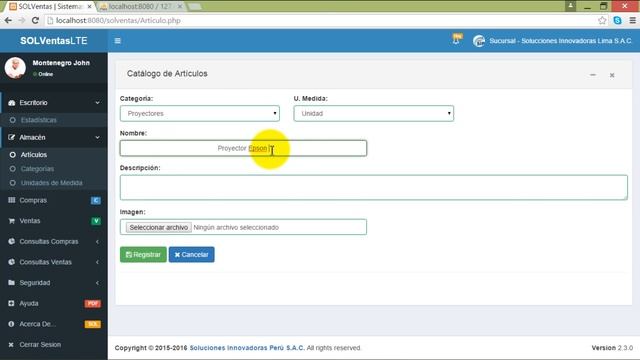Open the U. Medida dropdown showing Unidad
640x360 pixels.
coord(373,113)
